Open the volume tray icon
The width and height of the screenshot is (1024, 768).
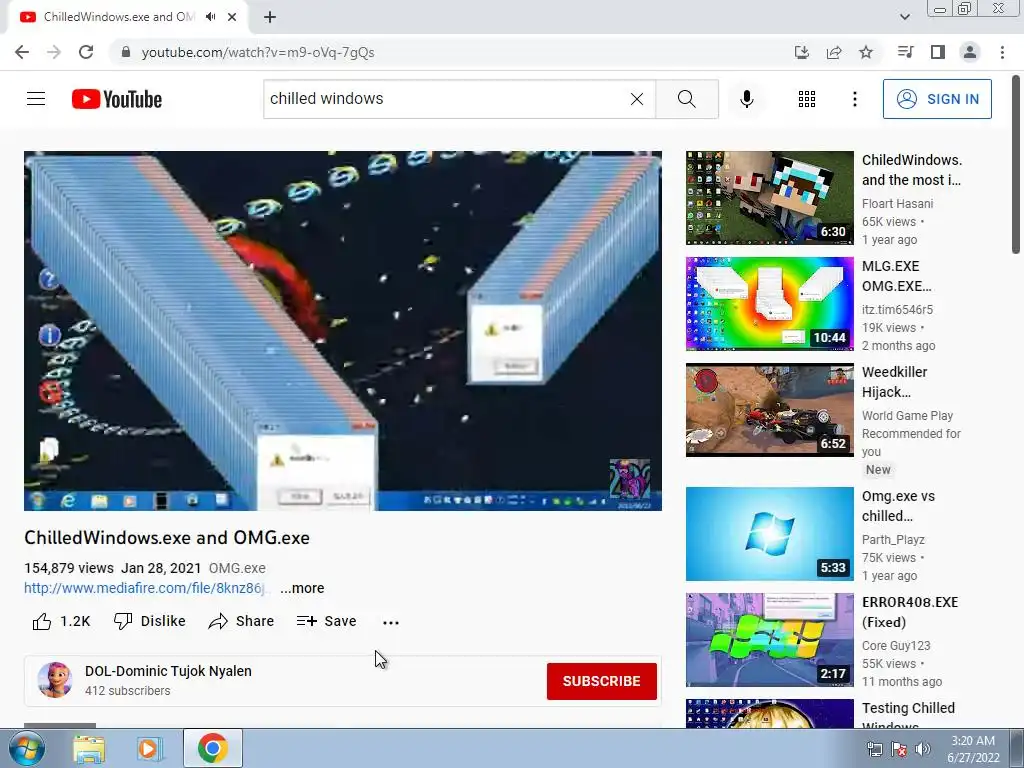pyautogui.click(x=922, y=749)
